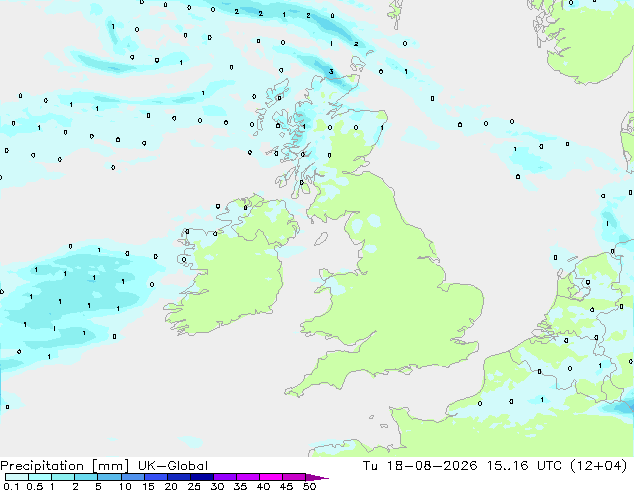Click the "15..16 UTC" time label
This screenshot has width=634, height=490.
point(524,466)
